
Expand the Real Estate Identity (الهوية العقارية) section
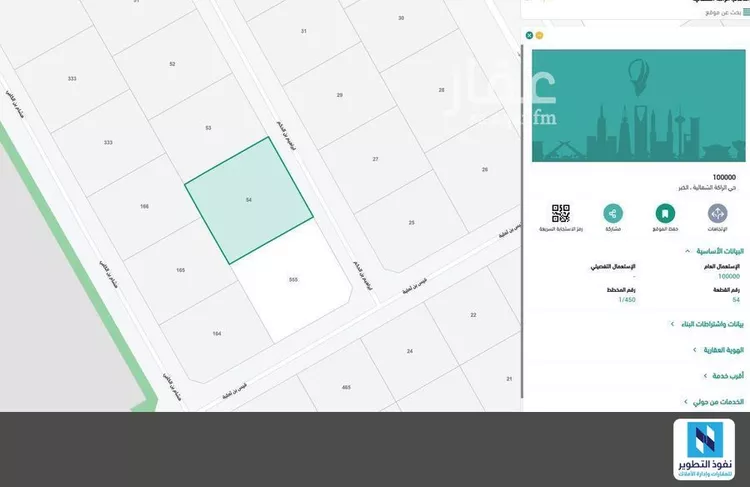click(718, 350)
